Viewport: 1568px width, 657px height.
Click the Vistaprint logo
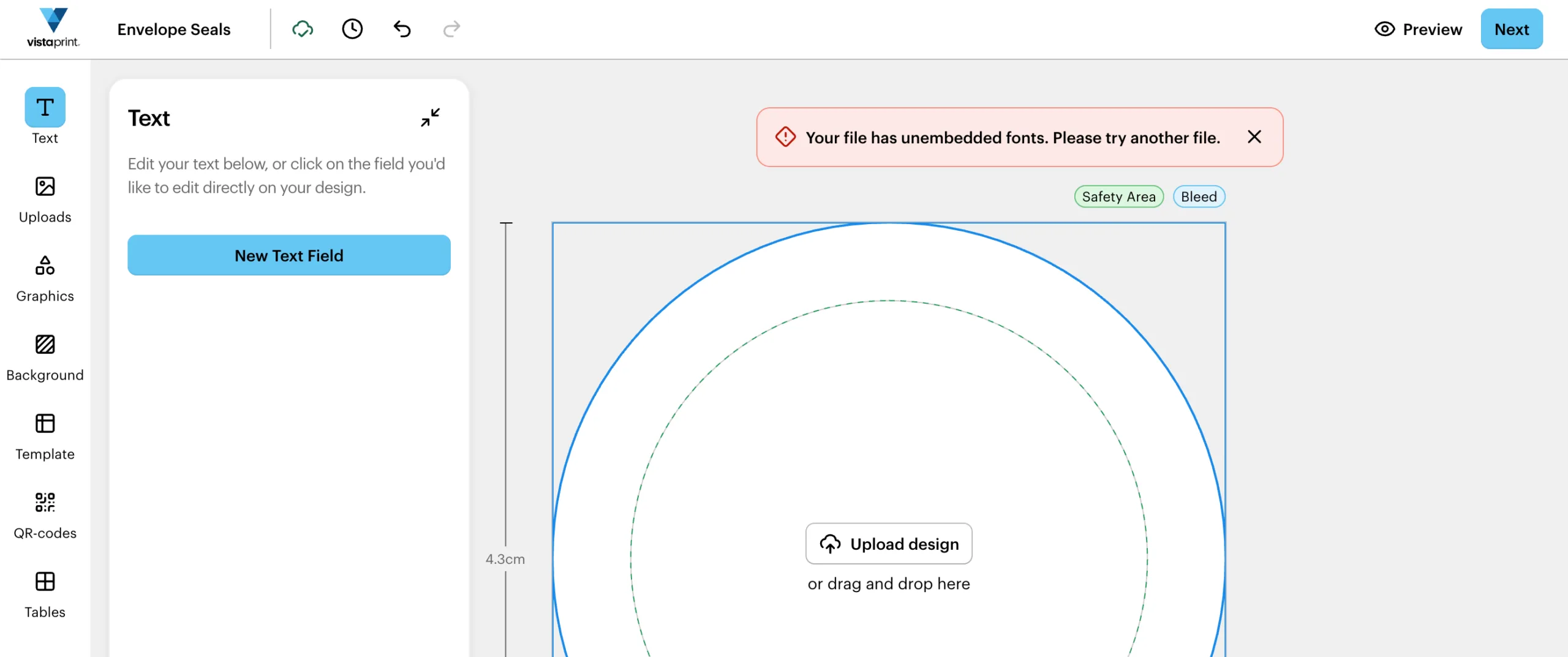click(53, 28)
